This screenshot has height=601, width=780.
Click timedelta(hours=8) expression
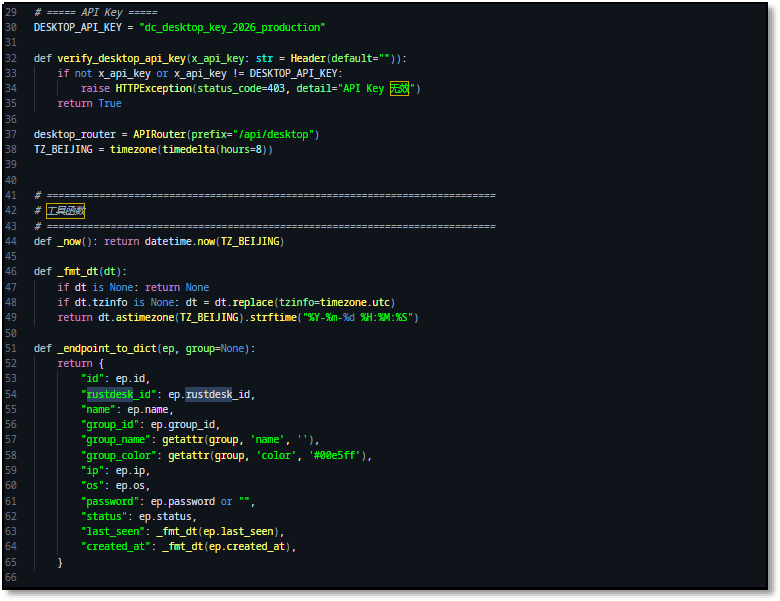tap(215, 149)
